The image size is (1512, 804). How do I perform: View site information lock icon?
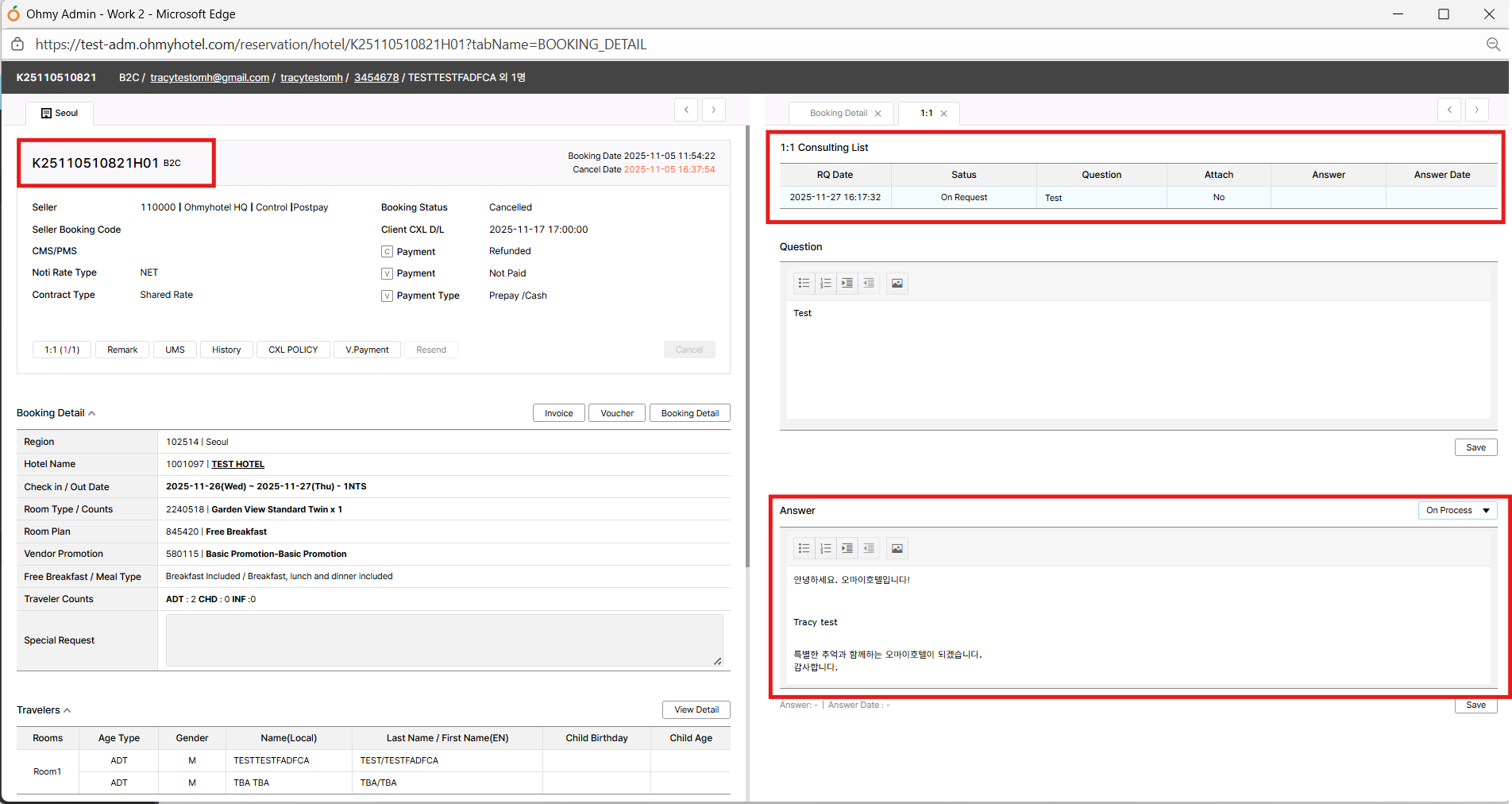pyautogui.click(x=17, y=44)
